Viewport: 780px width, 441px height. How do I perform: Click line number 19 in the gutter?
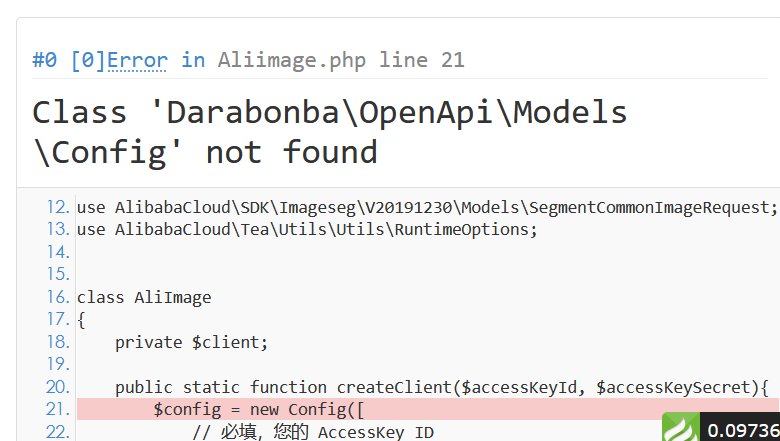(58, 364)
